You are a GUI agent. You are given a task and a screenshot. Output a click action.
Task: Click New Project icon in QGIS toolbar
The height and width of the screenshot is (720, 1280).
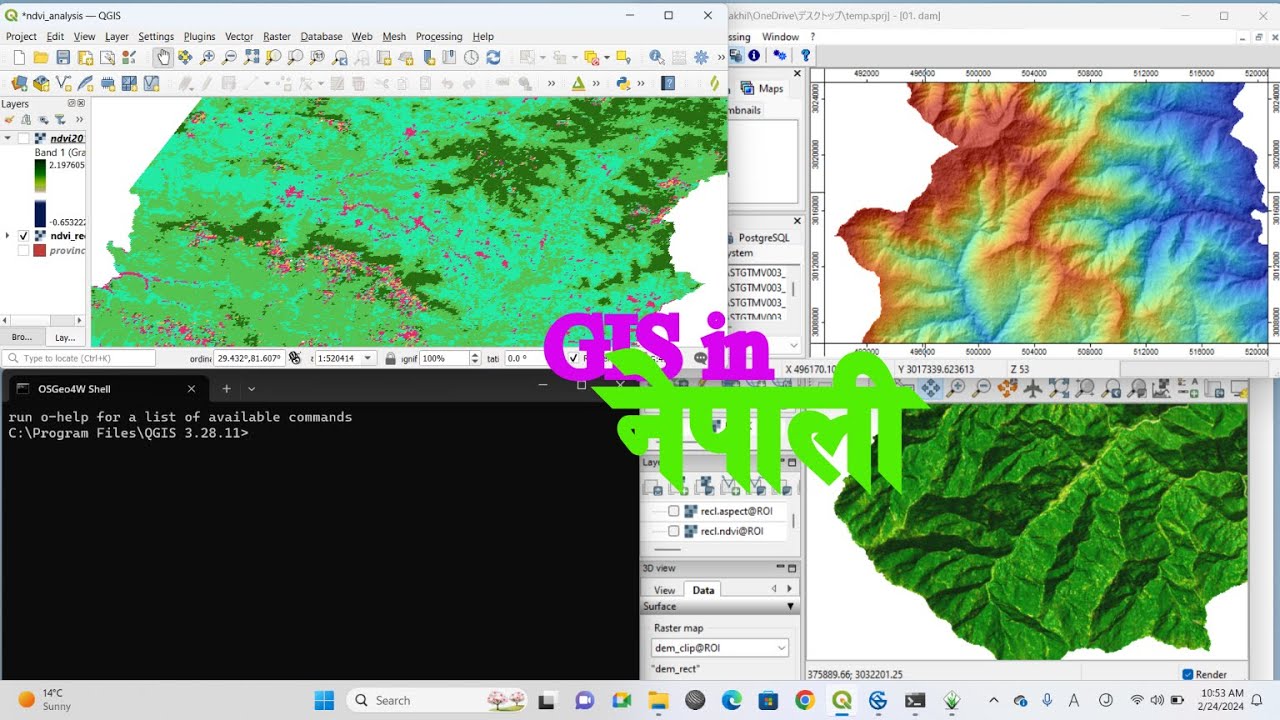pyautogui.click(x=19, y=58)
